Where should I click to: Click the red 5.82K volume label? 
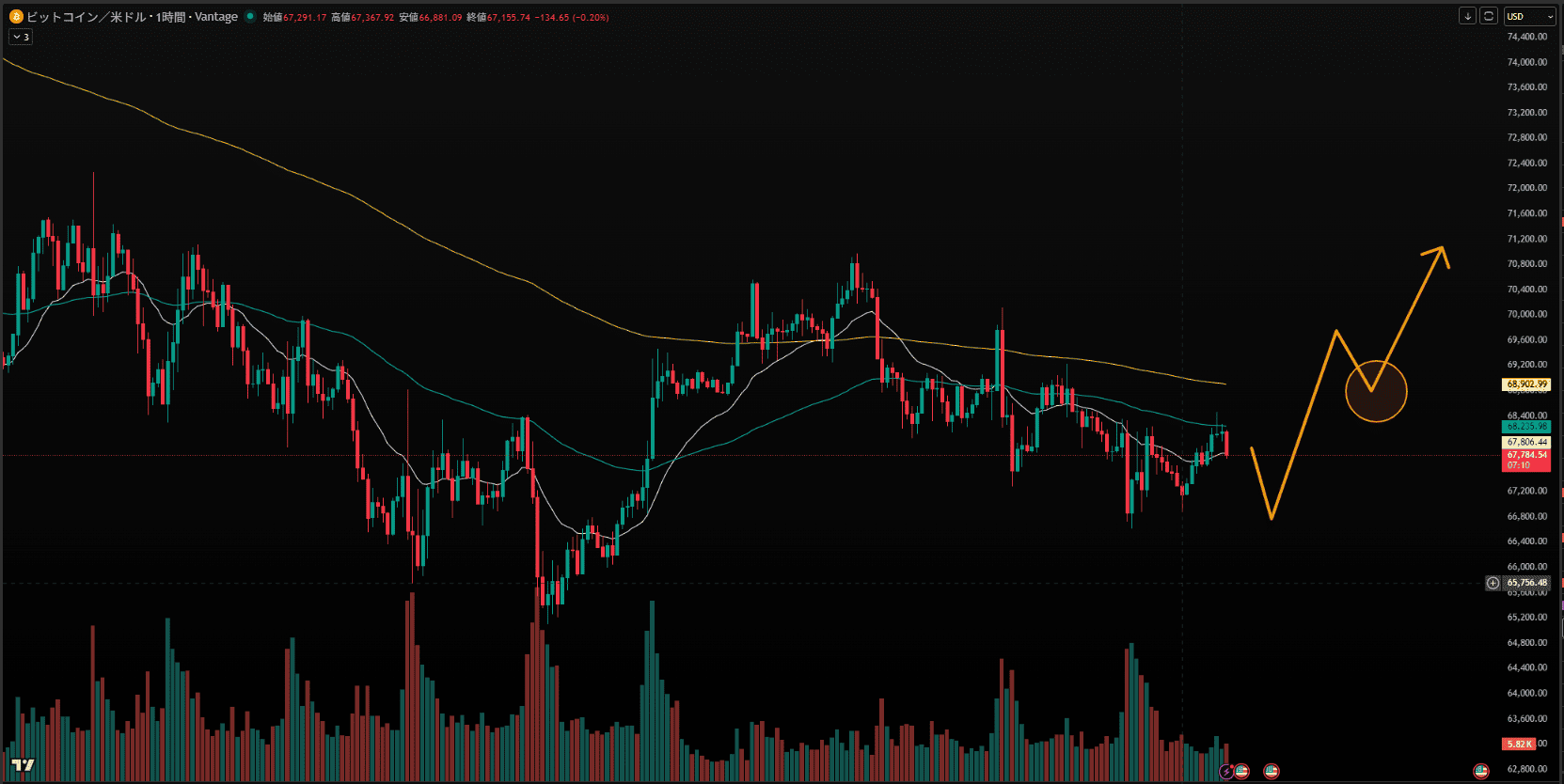pyautogui.click(x=1519, y=744)
